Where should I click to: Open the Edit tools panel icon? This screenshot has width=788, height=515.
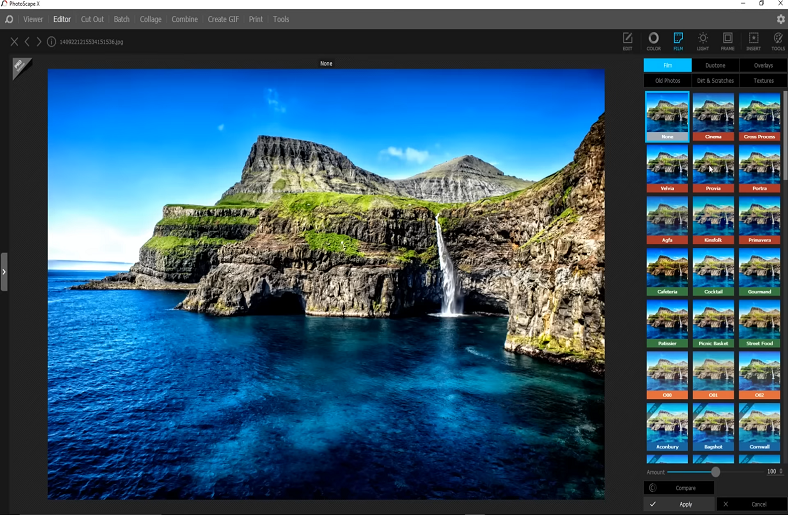pyautogui.click(x=628, y=41)
